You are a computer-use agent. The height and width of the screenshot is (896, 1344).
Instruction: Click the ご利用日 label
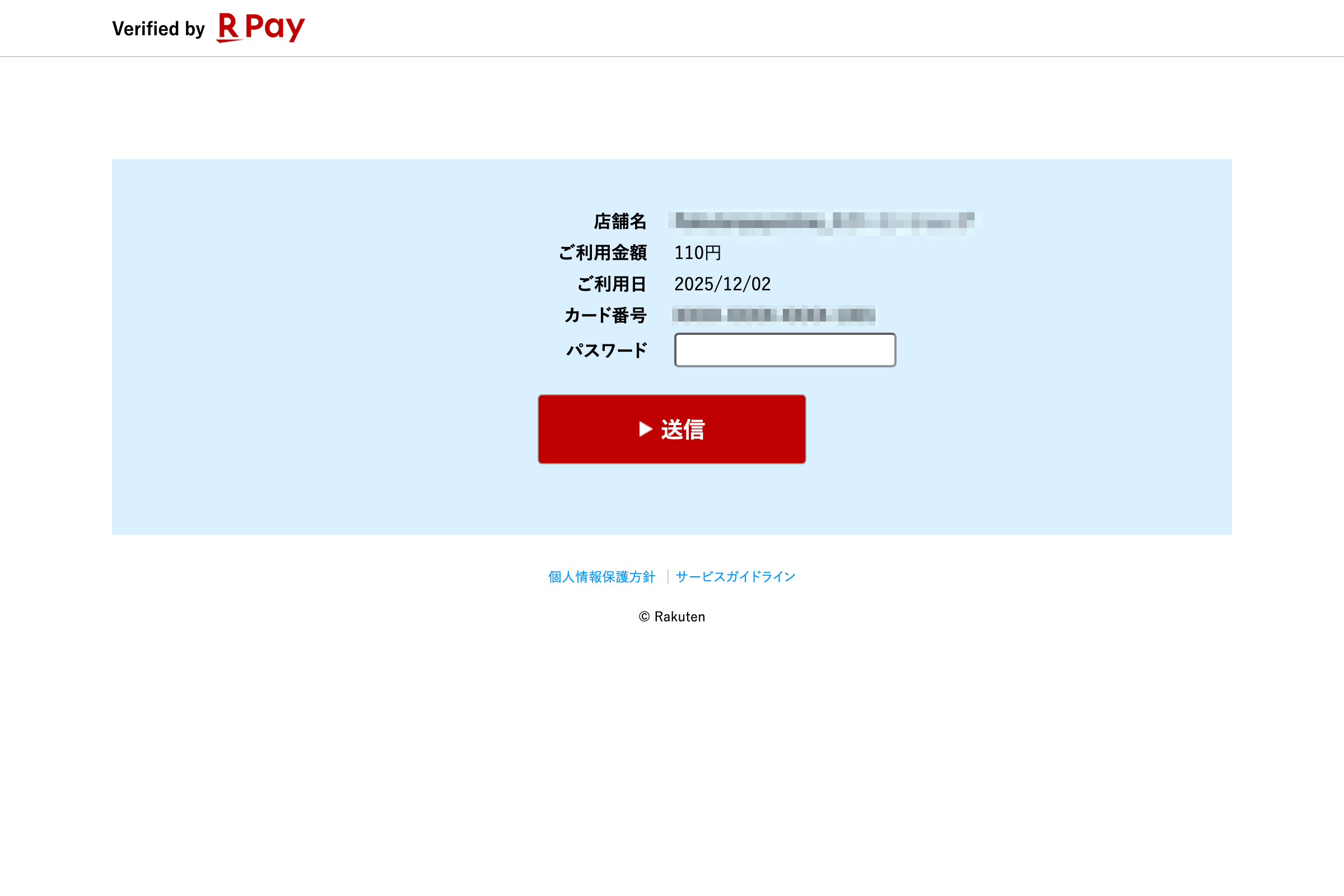pyautogui.click(x=612, y=284)
